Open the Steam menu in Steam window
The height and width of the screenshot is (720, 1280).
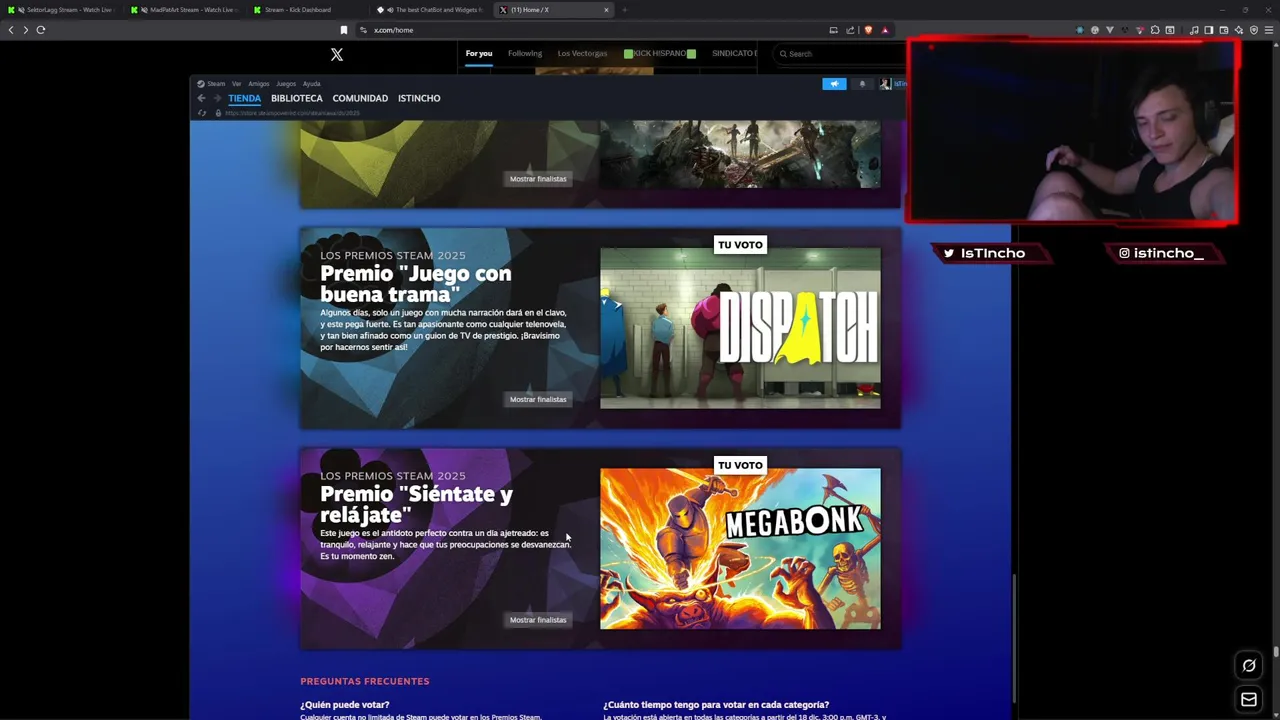(x=211, y=84)
